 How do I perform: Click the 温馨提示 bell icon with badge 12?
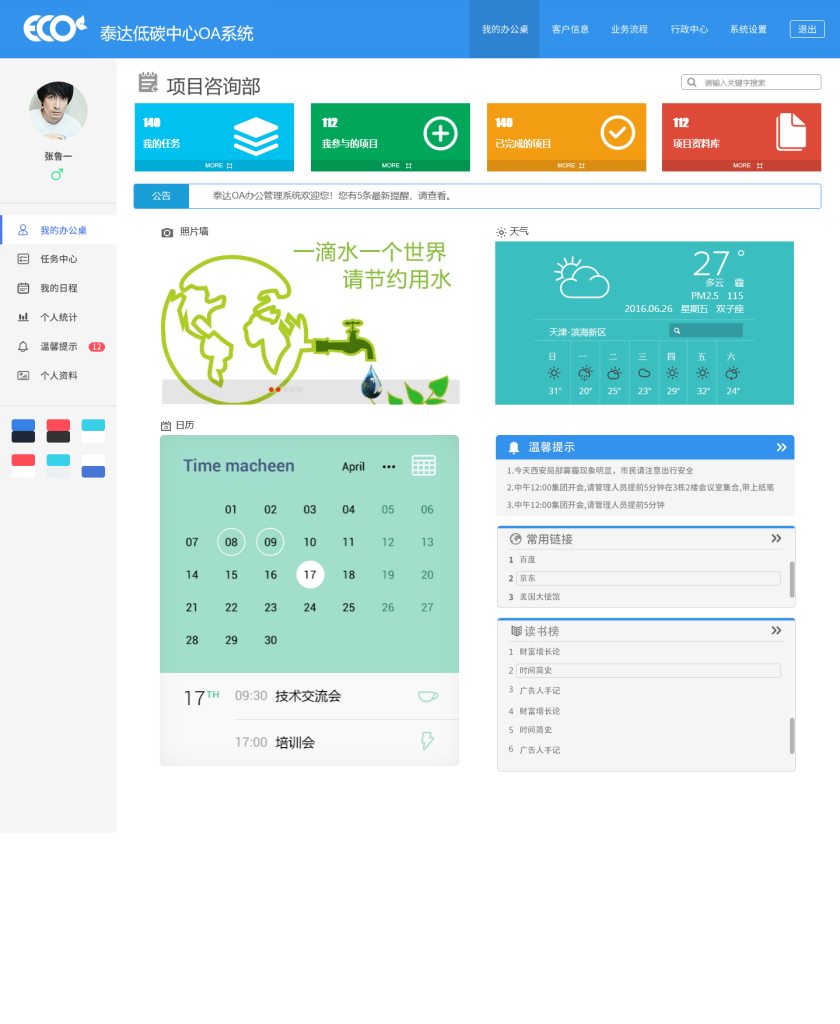[22, 345]
